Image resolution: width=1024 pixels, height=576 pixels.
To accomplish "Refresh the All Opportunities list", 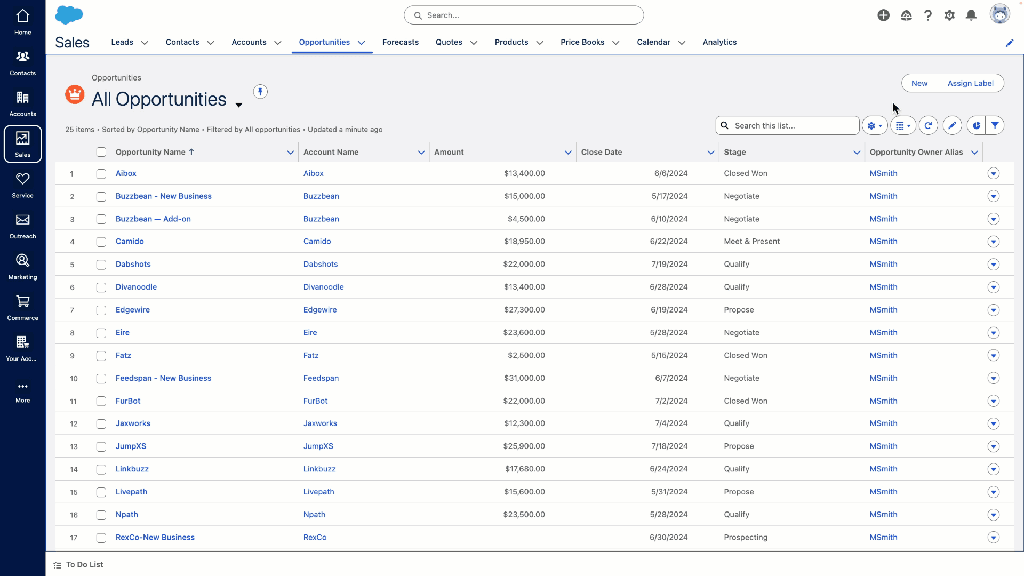I will coord(928,125).
